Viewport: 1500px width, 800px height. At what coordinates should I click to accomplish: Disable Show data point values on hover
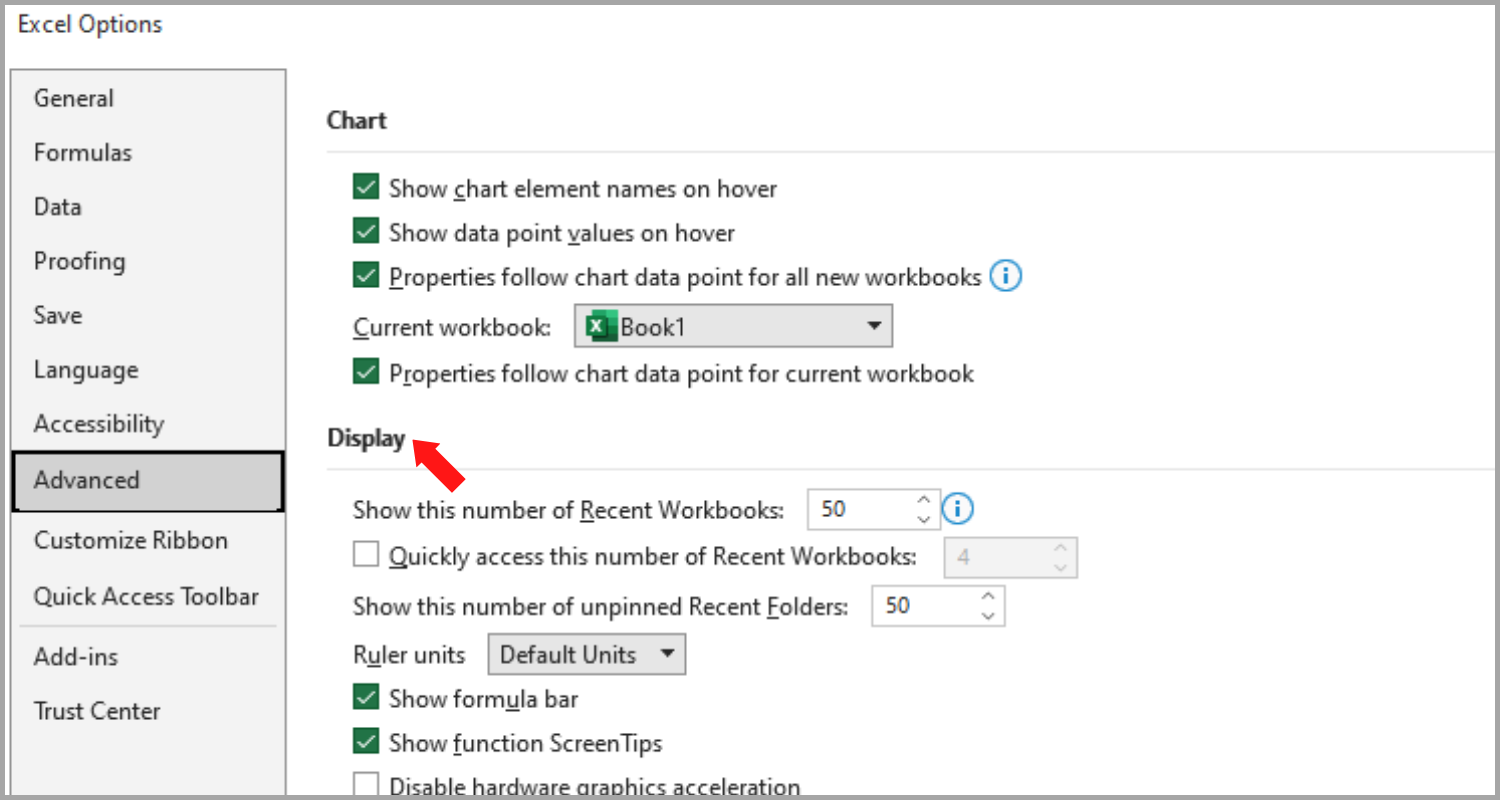point(366,231)
